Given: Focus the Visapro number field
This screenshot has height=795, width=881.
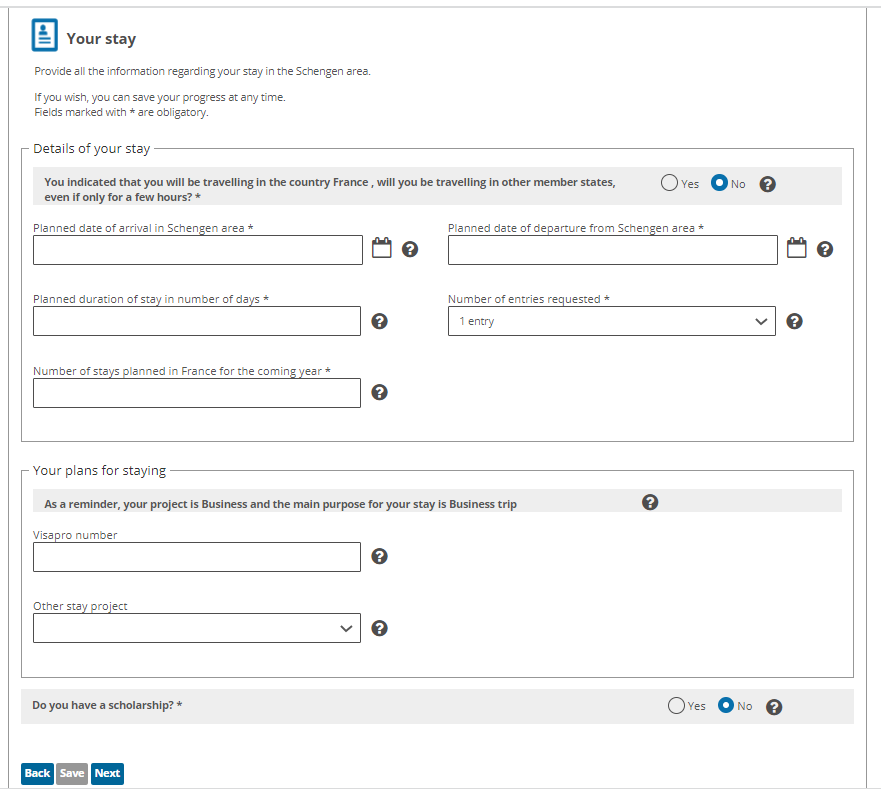Looking at the screenshot, I should tap(197, 557).
